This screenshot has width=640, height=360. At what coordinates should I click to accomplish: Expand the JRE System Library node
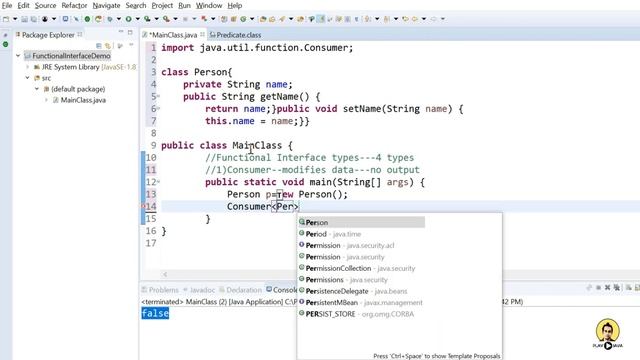(x=27, y=67)
